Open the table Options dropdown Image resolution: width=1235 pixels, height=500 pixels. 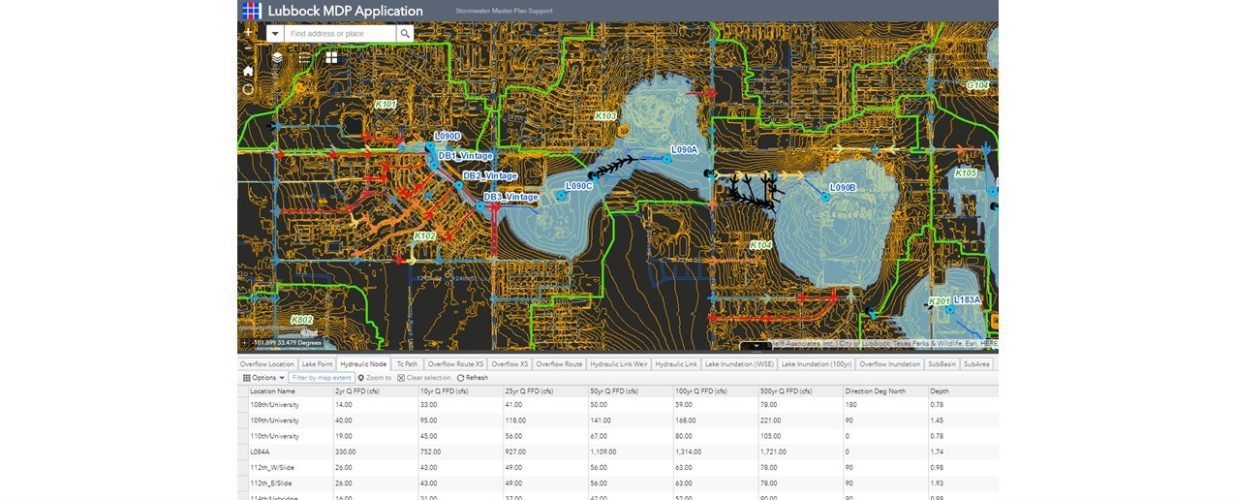pyautogui.click(x=264, y=378)
